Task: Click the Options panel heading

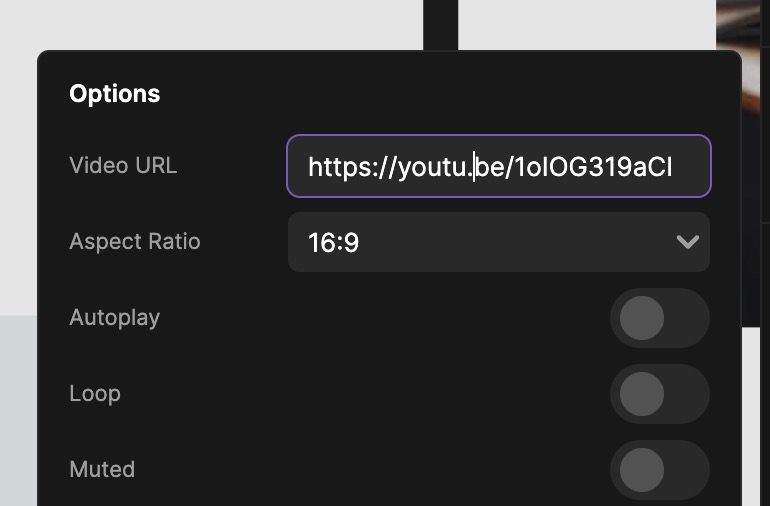Action: (114, 93)
